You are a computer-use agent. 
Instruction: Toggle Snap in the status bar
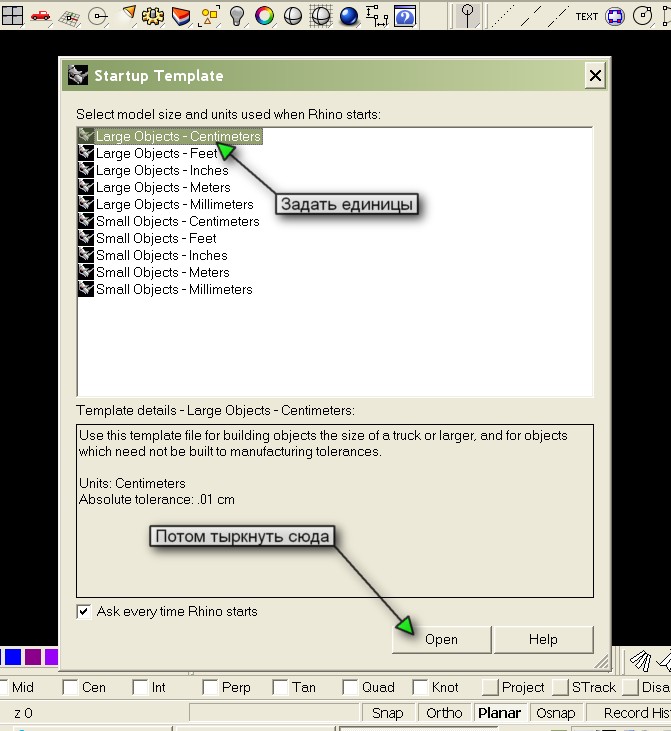point(388,713)
